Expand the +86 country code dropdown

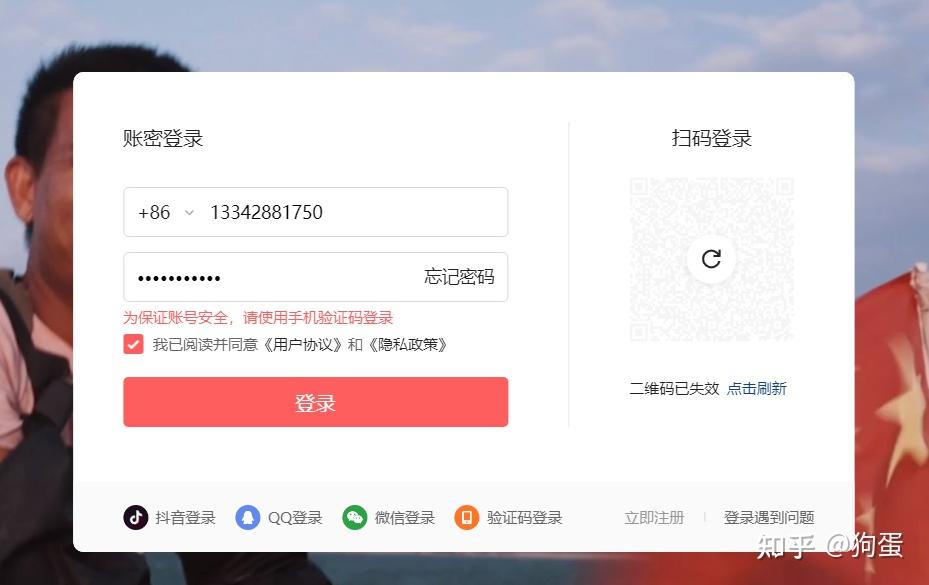166,212
